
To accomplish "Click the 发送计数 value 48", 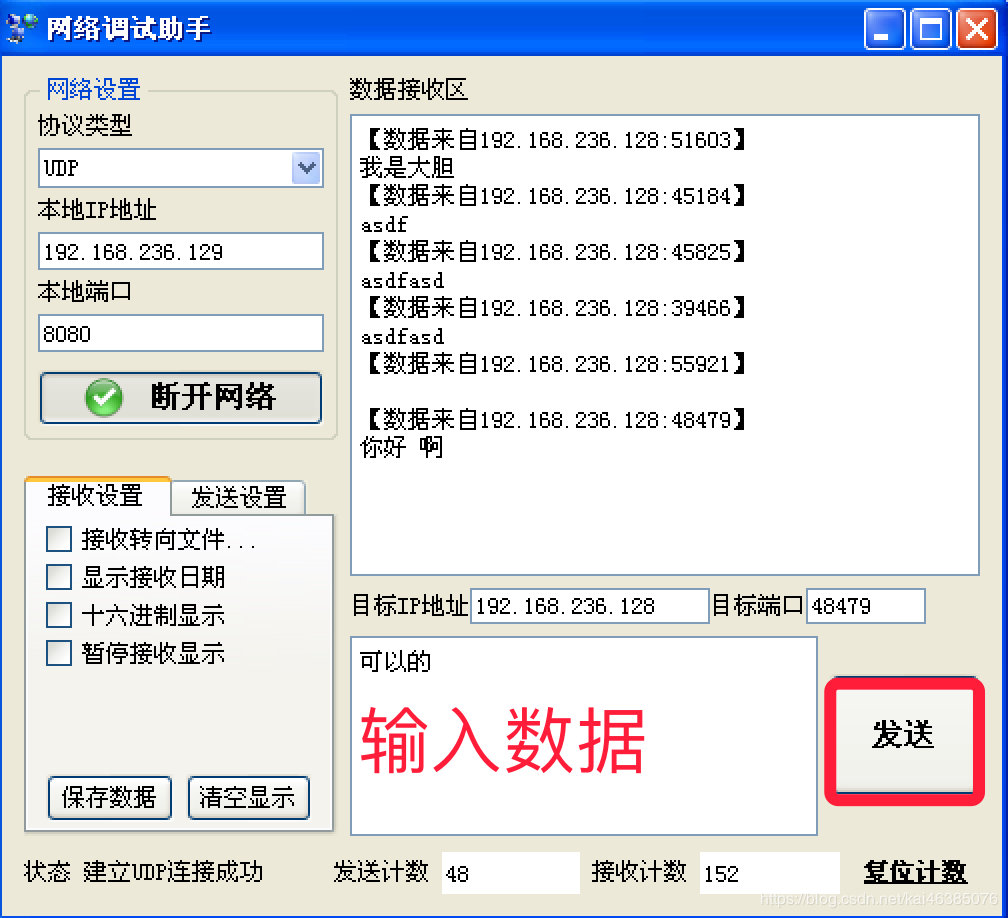I will pos(510,873).
